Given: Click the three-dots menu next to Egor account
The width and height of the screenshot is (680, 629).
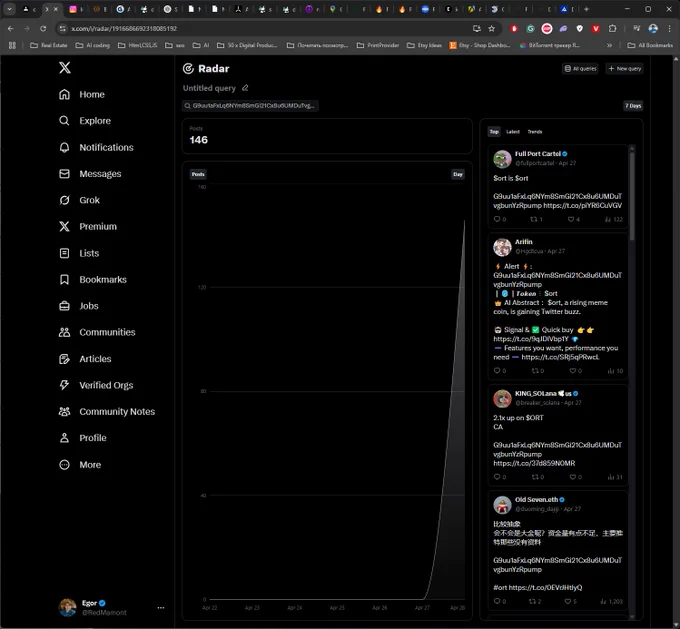Looking at the screenshot, I should click(161, 608).
